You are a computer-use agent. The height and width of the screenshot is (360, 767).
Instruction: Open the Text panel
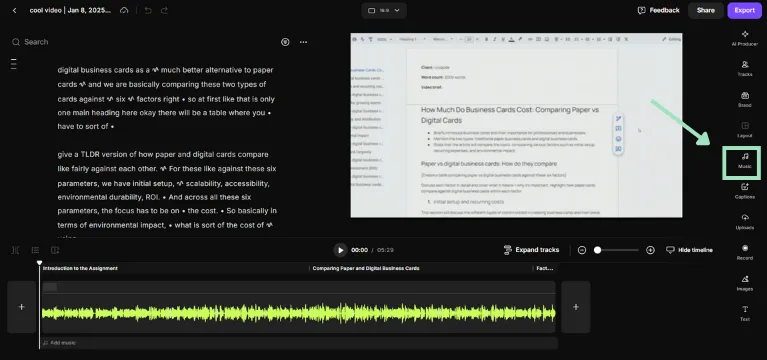pos(744,314)
